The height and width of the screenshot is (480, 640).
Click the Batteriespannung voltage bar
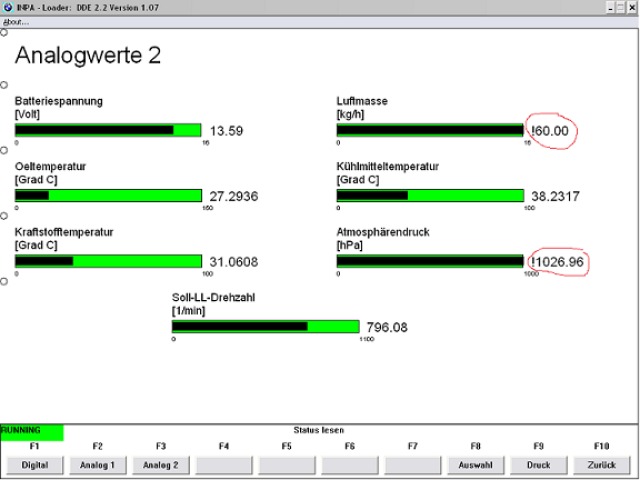pyautogui.click(x=108, y=130)
